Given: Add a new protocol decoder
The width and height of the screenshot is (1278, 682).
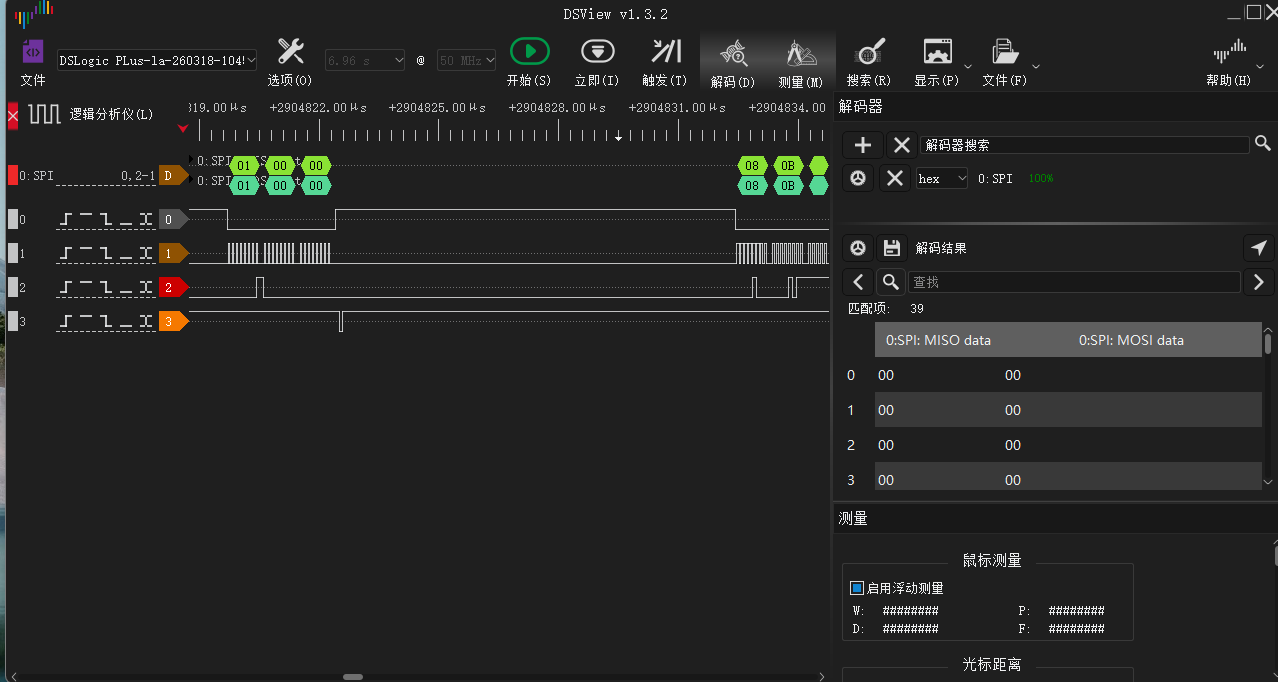Looking at the screenshot, I should point(863,145).
